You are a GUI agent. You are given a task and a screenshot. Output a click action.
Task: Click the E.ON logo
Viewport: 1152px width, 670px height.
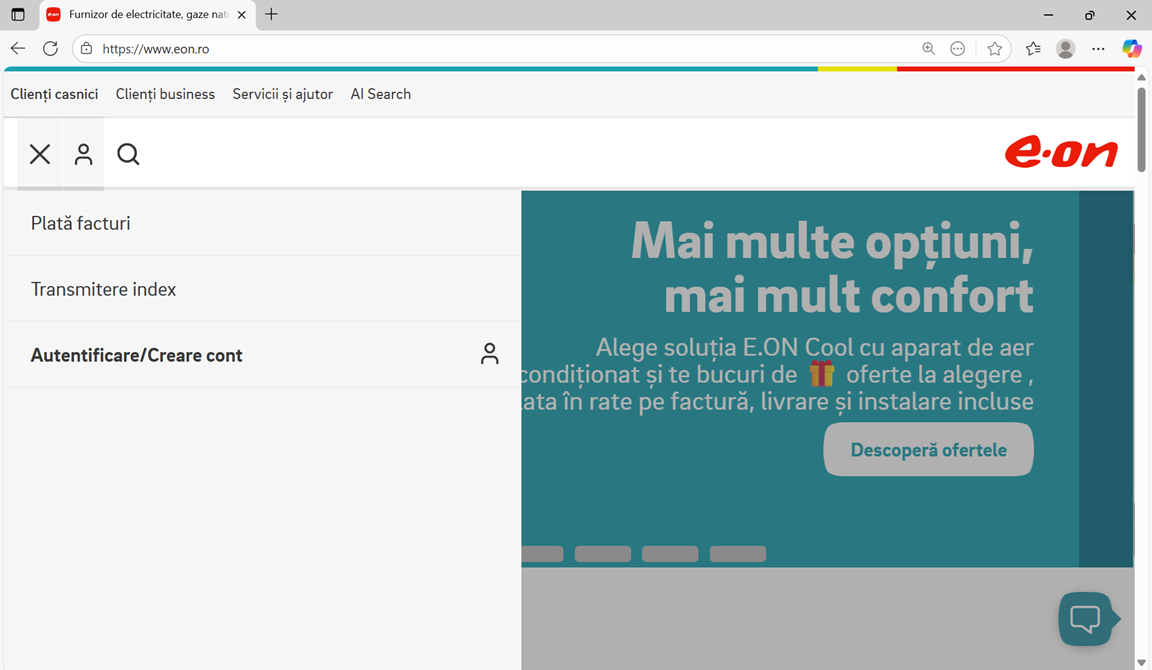(1061, 152)
